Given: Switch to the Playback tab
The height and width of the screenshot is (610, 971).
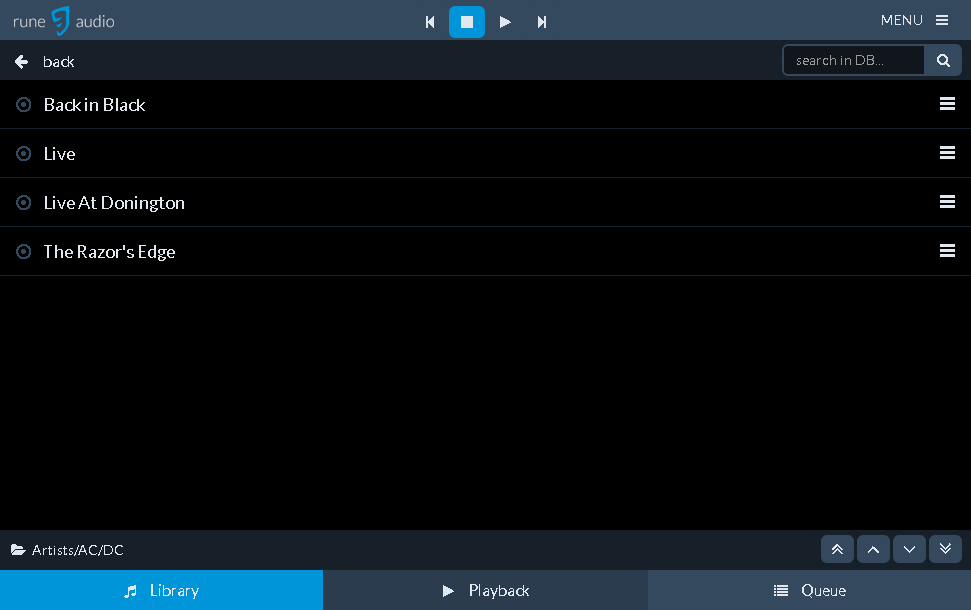Looking at the screenshot, I should click(x=486, y=590).
